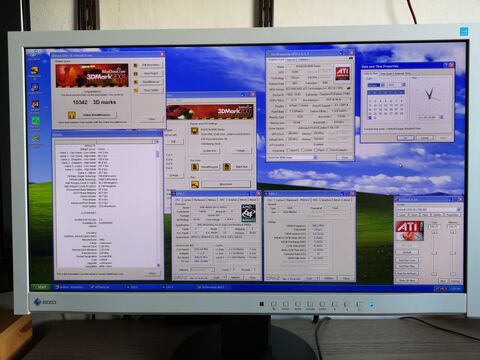Click the System Info button in 3DMark main window
This screenshot has height=360, width=480.
(x=209, y=151)
